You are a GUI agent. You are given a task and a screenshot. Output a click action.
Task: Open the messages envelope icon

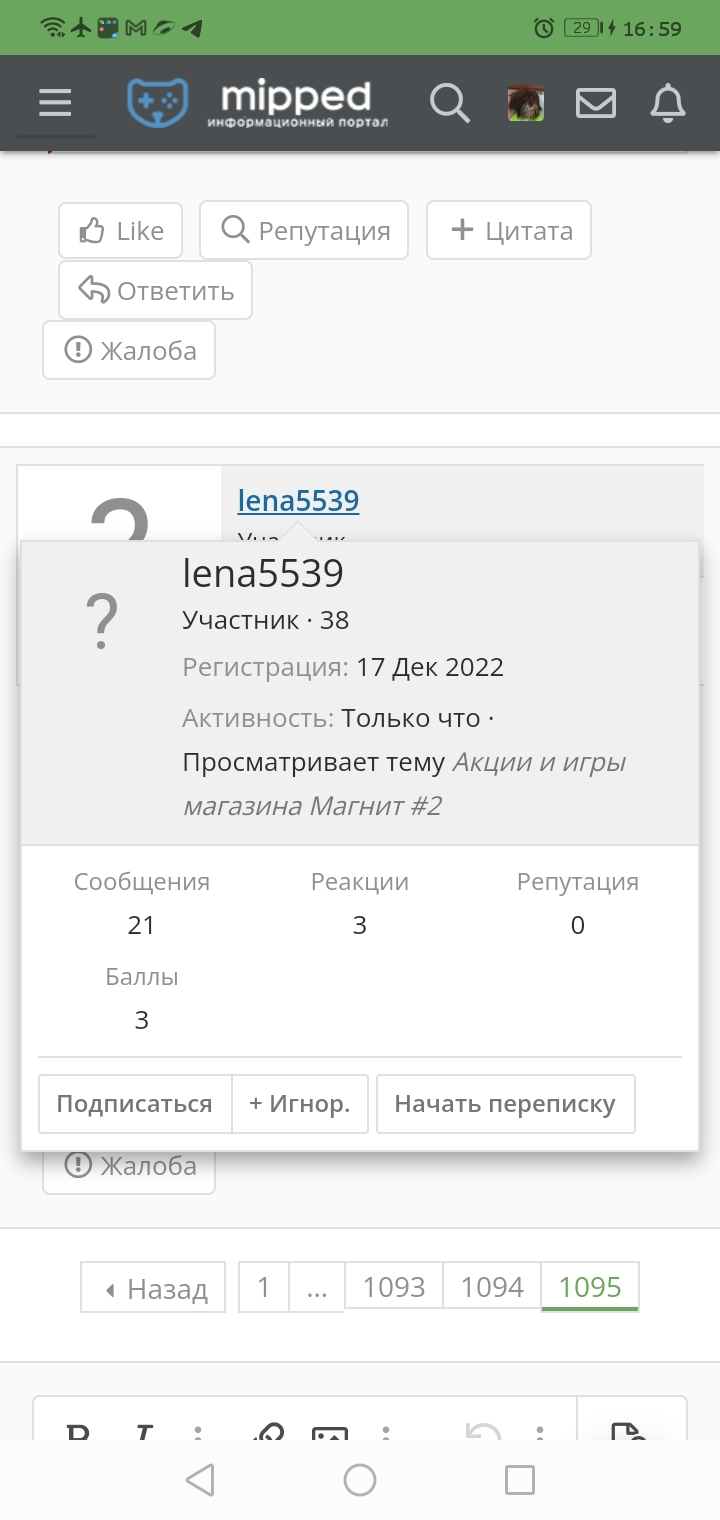click(596, 103)
